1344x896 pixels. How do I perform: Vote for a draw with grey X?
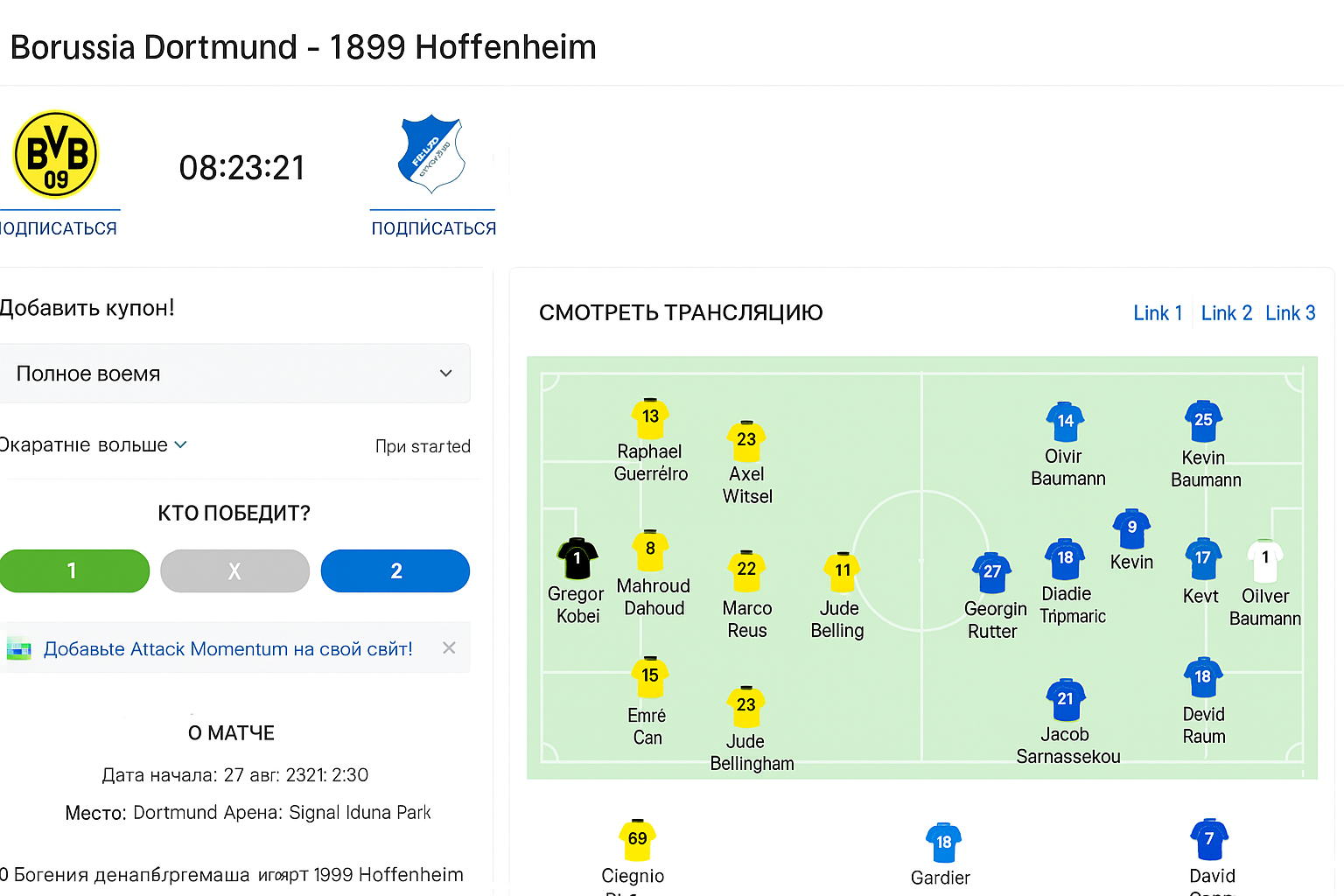click(x=234, y=571)
